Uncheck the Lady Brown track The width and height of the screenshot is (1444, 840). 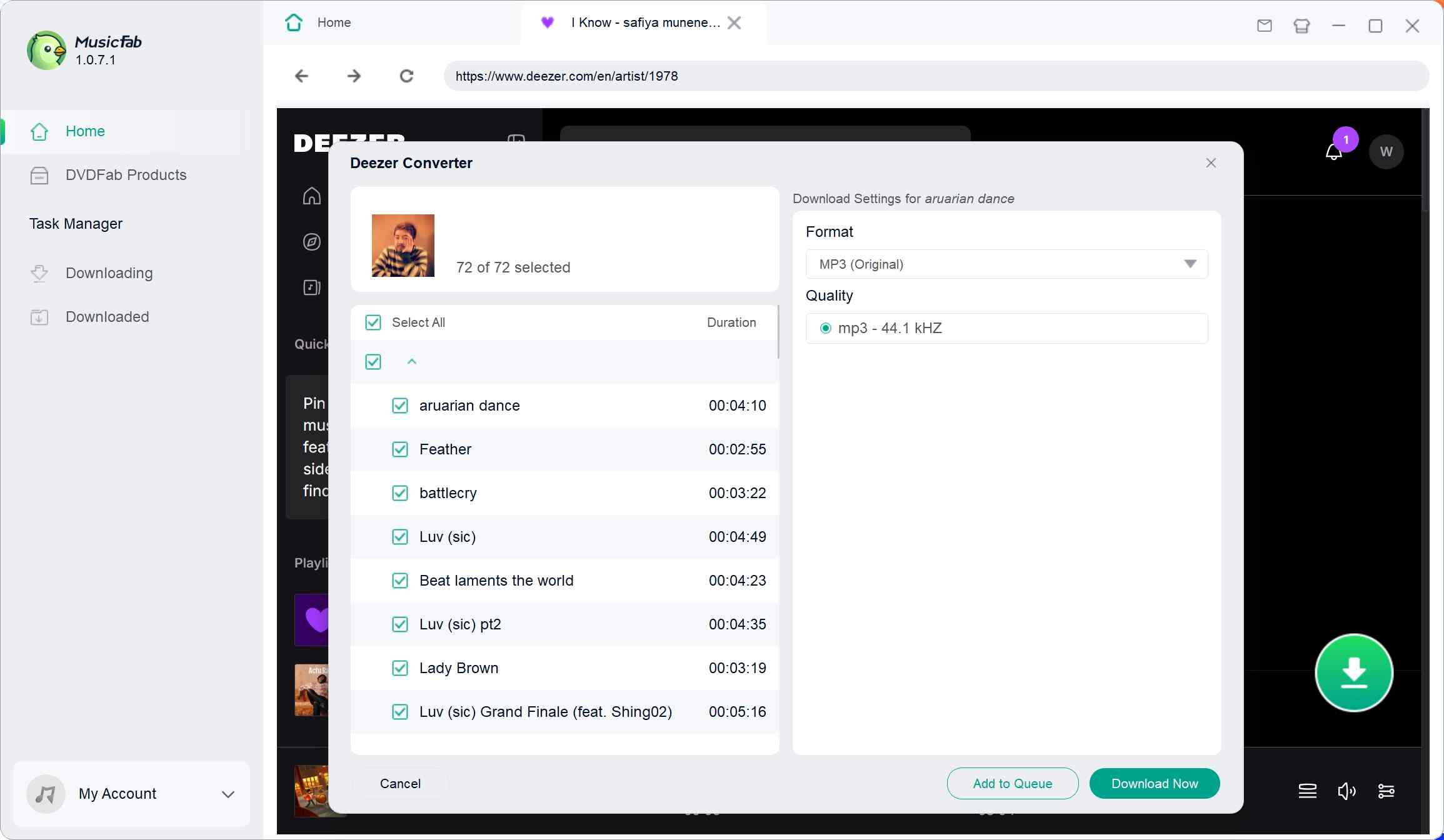[x=400, y=668]
